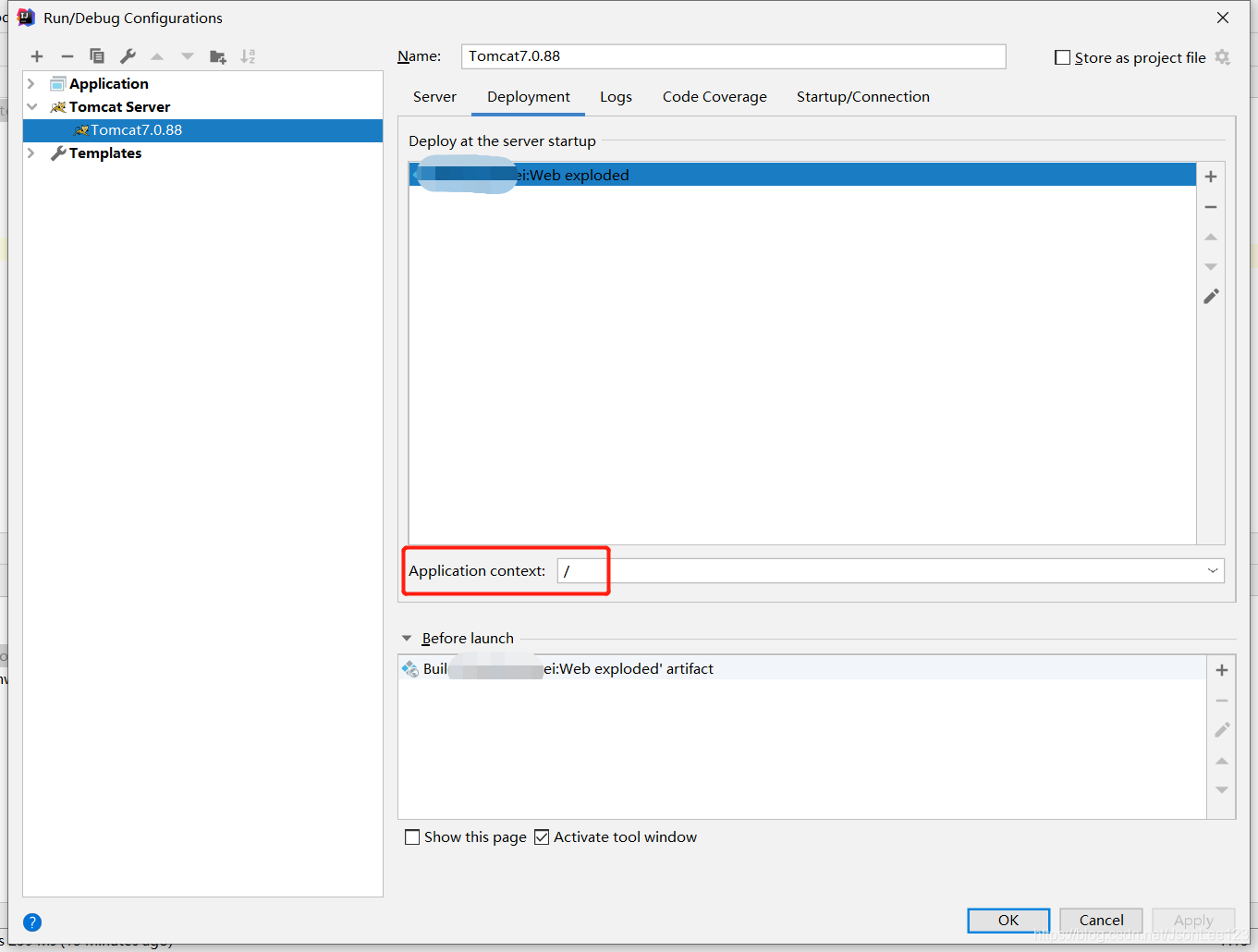Move deployment artifact down arrow
This screenshot has height=952, width=1258.
(x=1211, y=267)
